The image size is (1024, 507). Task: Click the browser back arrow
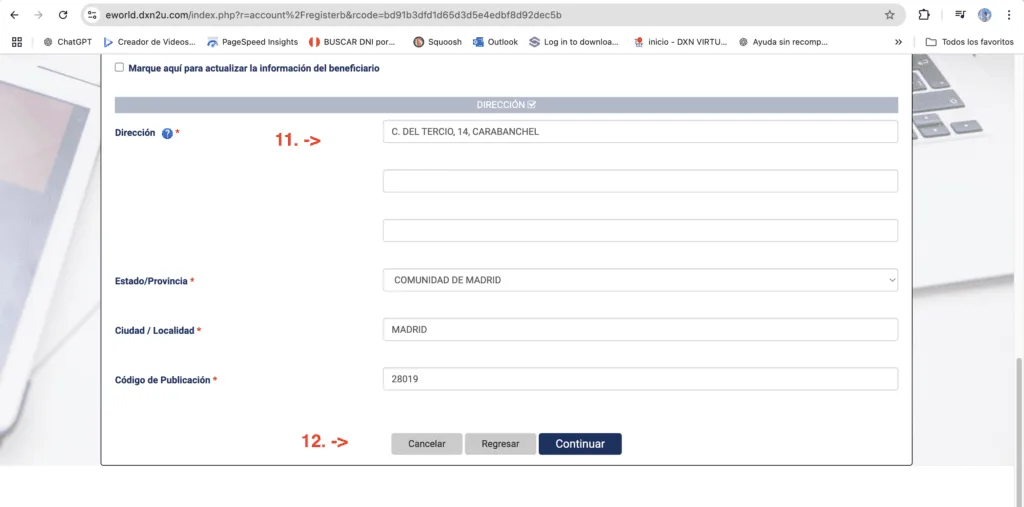[14, 15]
